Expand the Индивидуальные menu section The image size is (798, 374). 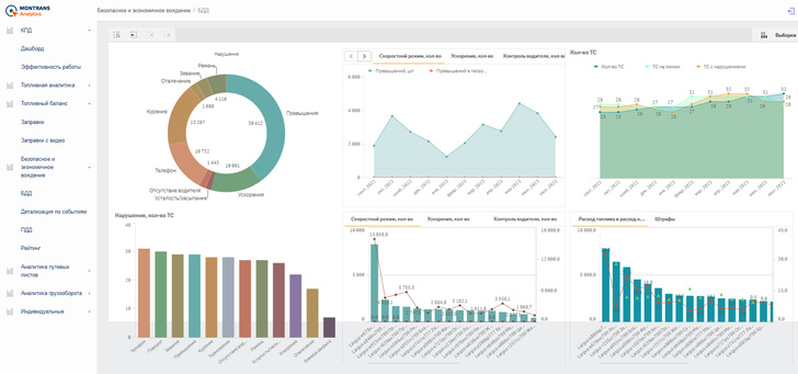tap(89, 311)
